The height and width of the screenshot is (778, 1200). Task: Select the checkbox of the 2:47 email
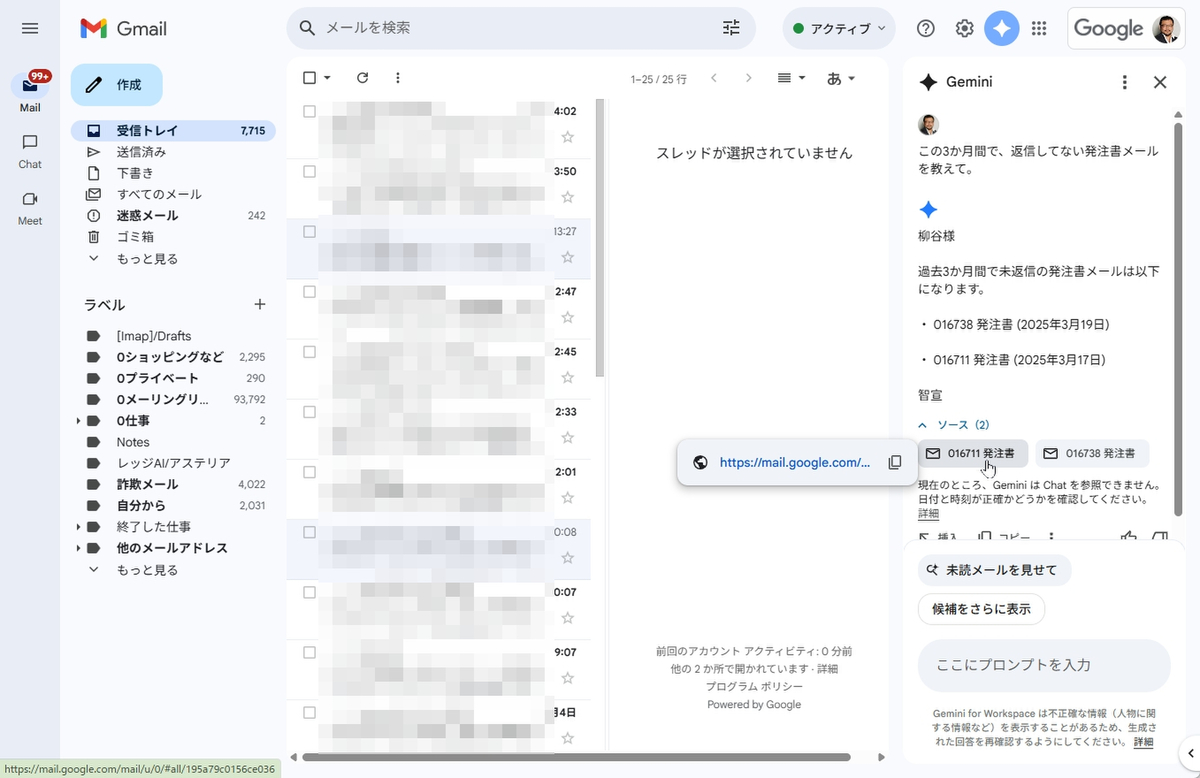(309, 291)
